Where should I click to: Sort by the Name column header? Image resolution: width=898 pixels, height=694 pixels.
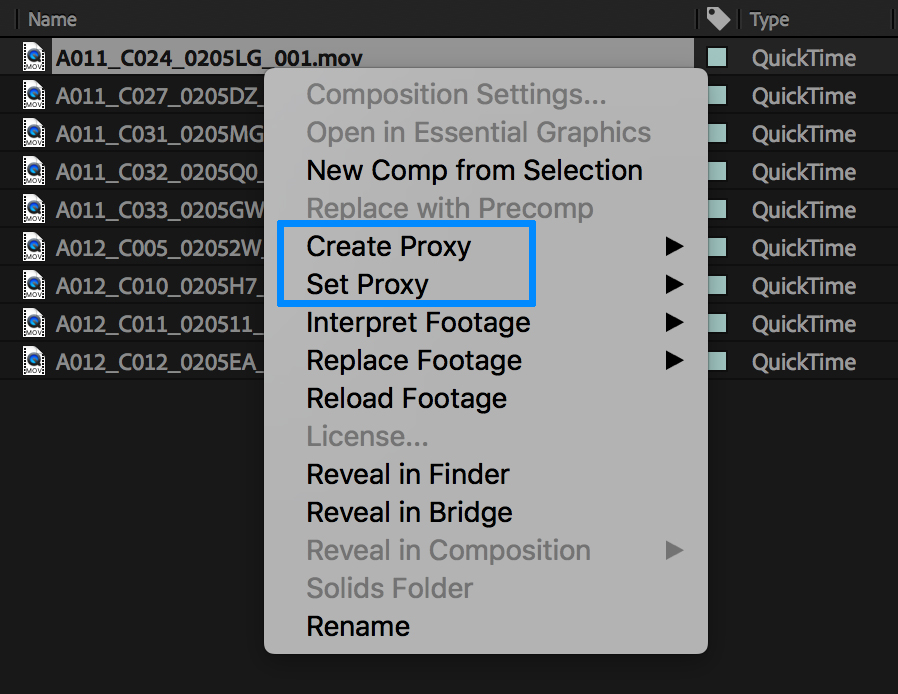tap(52, 19)
